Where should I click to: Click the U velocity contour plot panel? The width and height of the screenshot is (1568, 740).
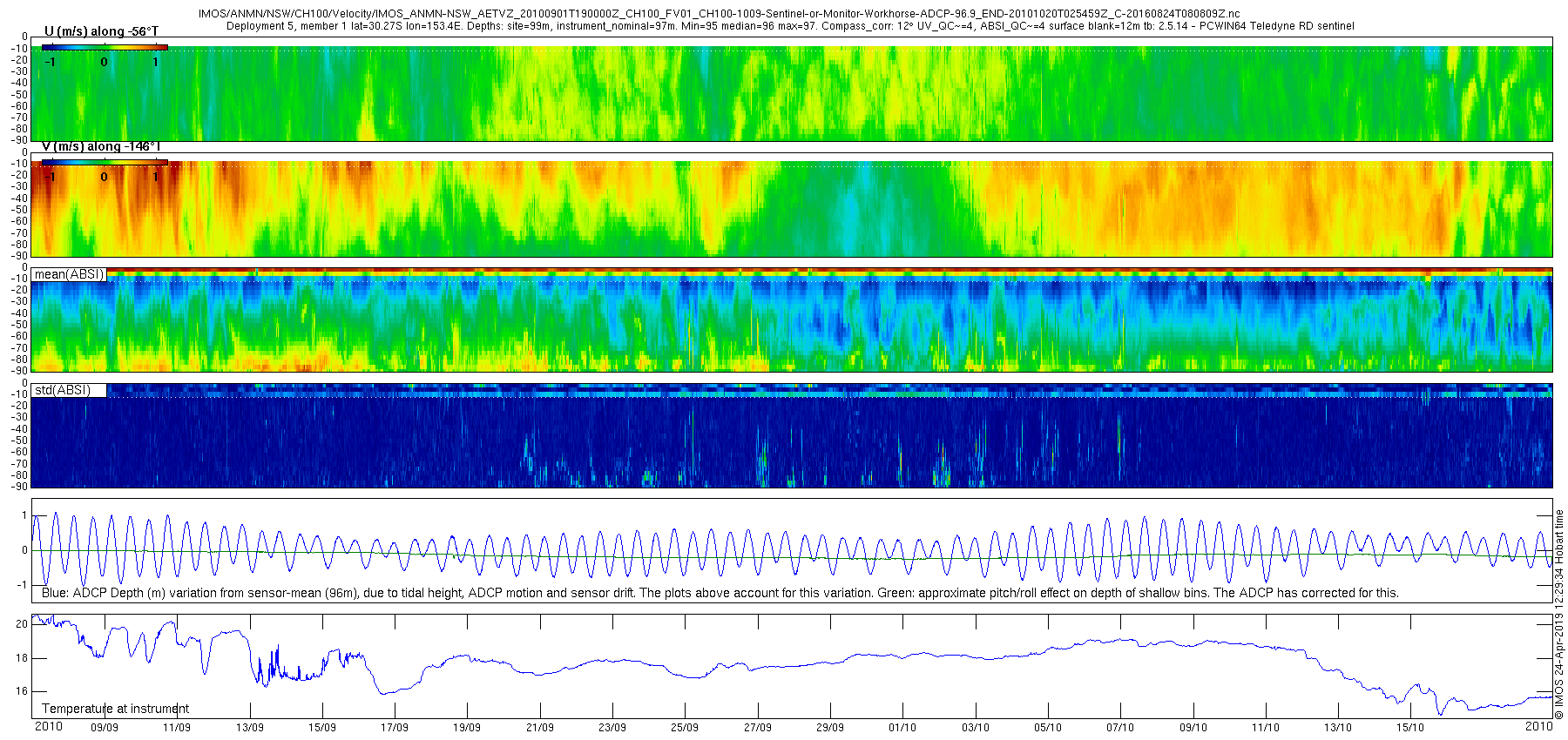(x=792, y=89)
